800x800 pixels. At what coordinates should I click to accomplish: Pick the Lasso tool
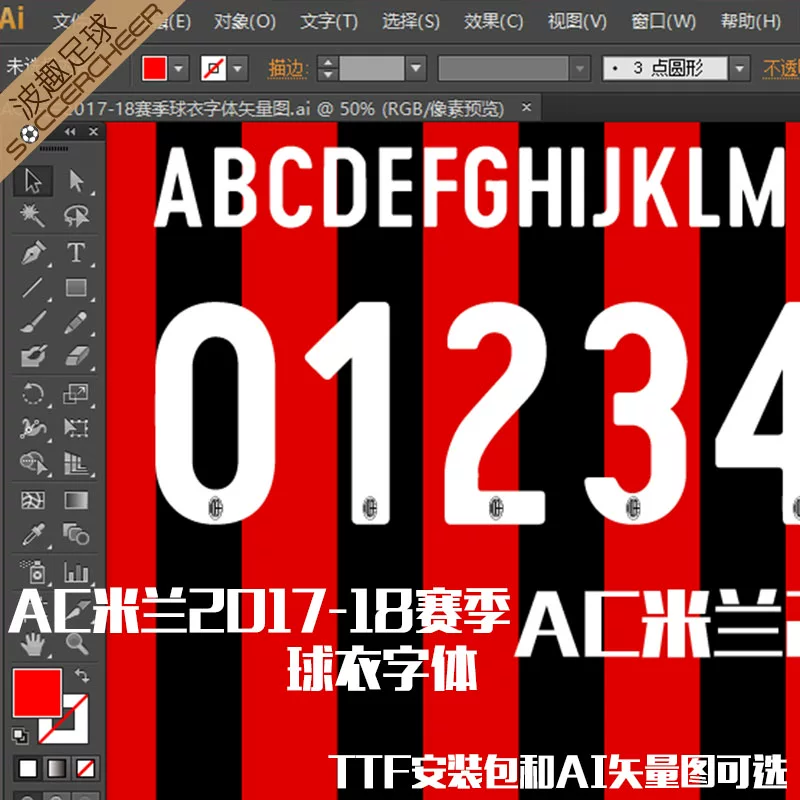tap(77, 216)
